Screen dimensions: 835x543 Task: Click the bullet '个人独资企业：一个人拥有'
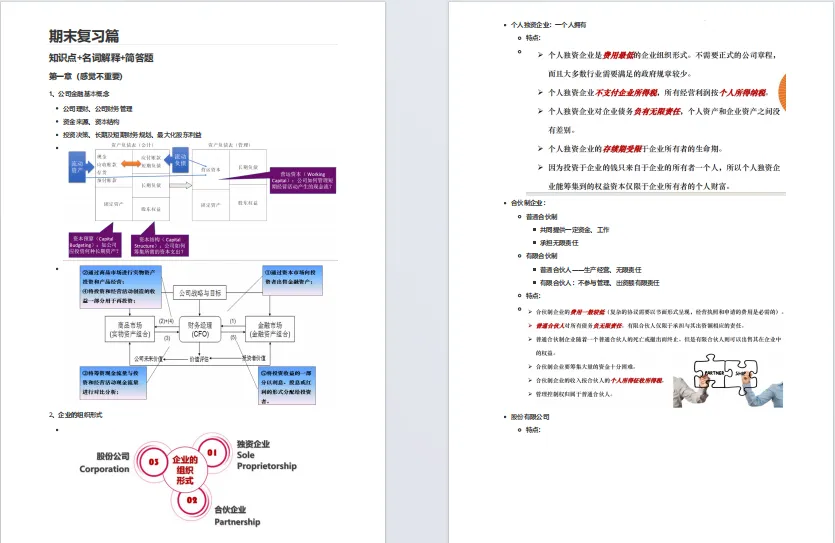coord(549,24)
